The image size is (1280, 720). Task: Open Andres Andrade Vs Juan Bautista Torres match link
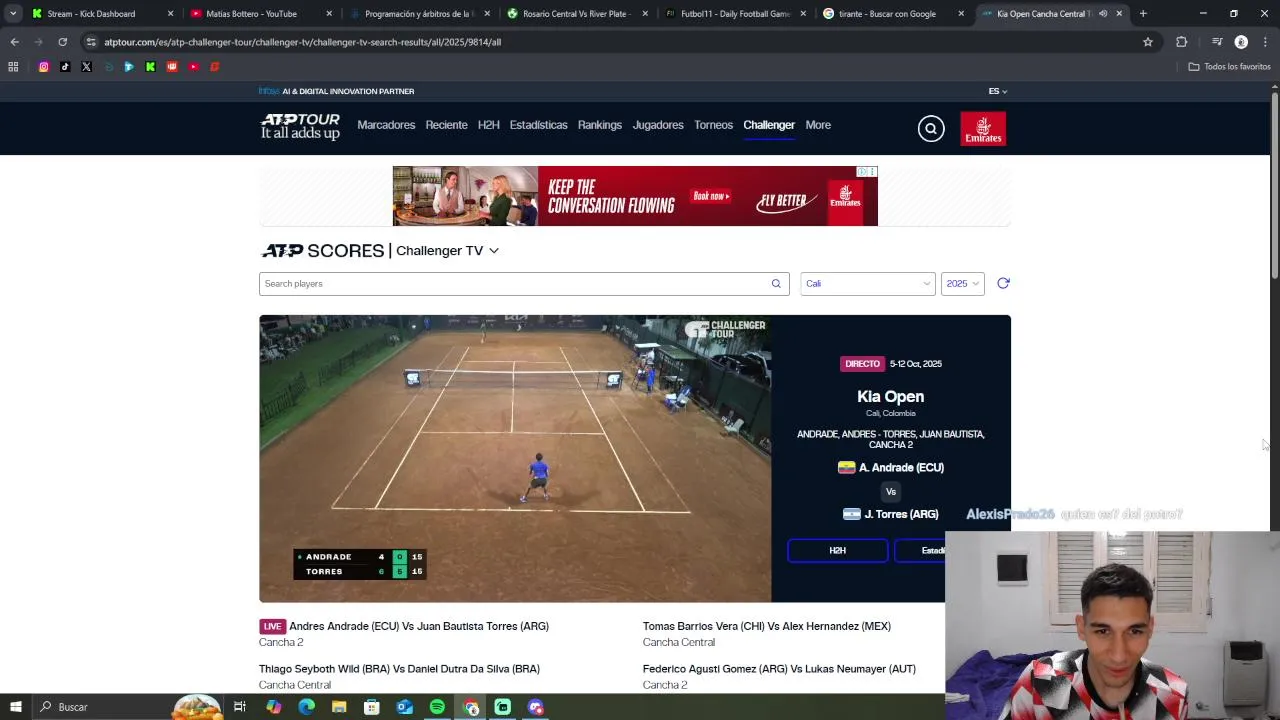pyautogui.click(x=419, y=626)
